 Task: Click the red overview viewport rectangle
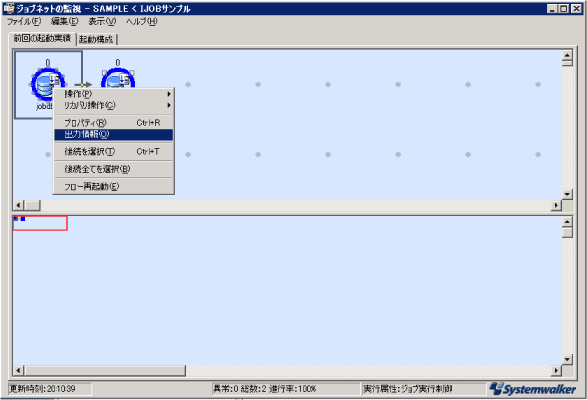[x=40, y=223]
